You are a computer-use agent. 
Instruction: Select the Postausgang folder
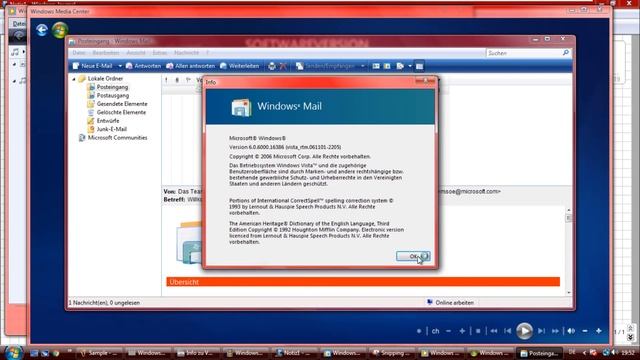click(113, 96)
